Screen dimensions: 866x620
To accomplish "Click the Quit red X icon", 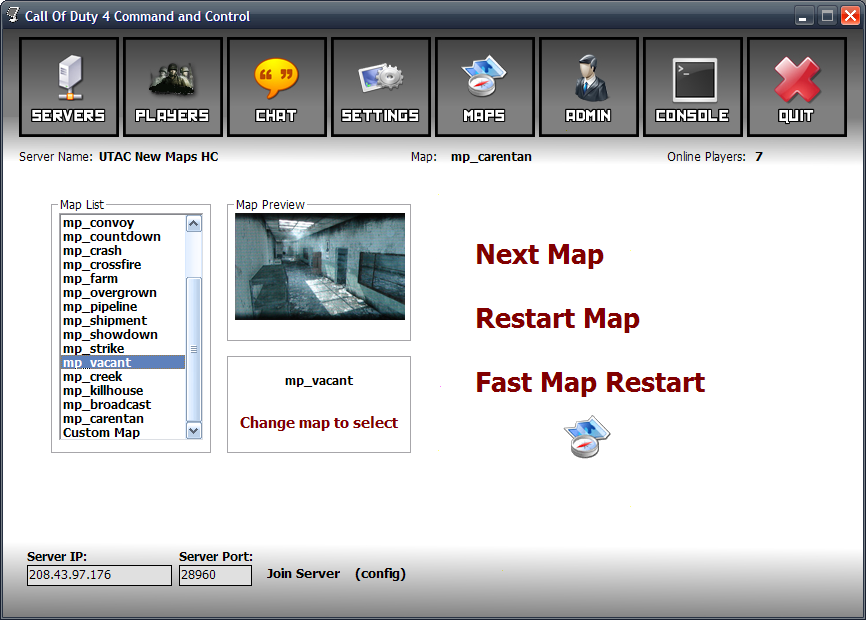I will point(797,80).
